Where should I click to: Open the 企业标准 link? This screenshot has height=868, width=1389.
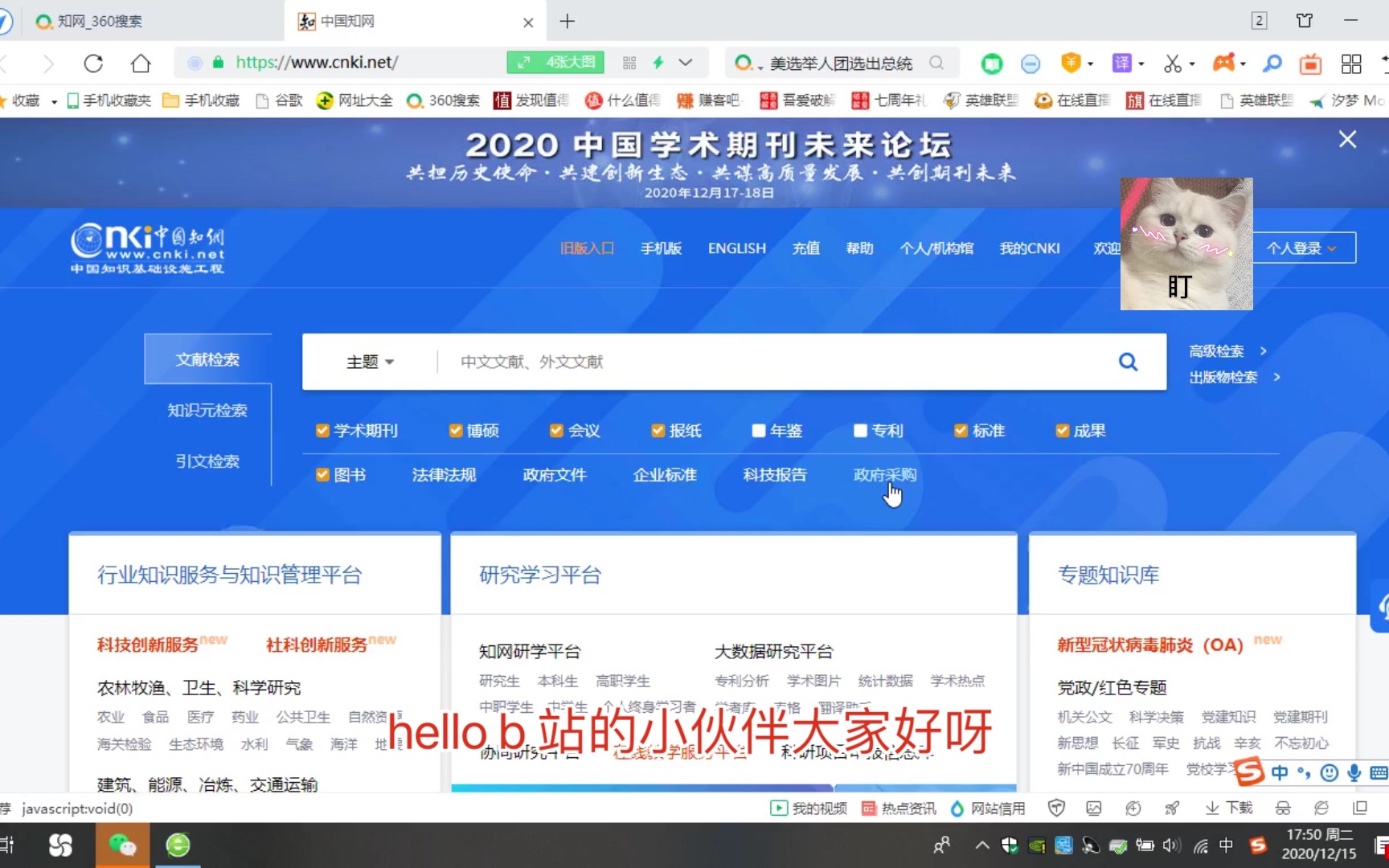(x=665, y=475)
